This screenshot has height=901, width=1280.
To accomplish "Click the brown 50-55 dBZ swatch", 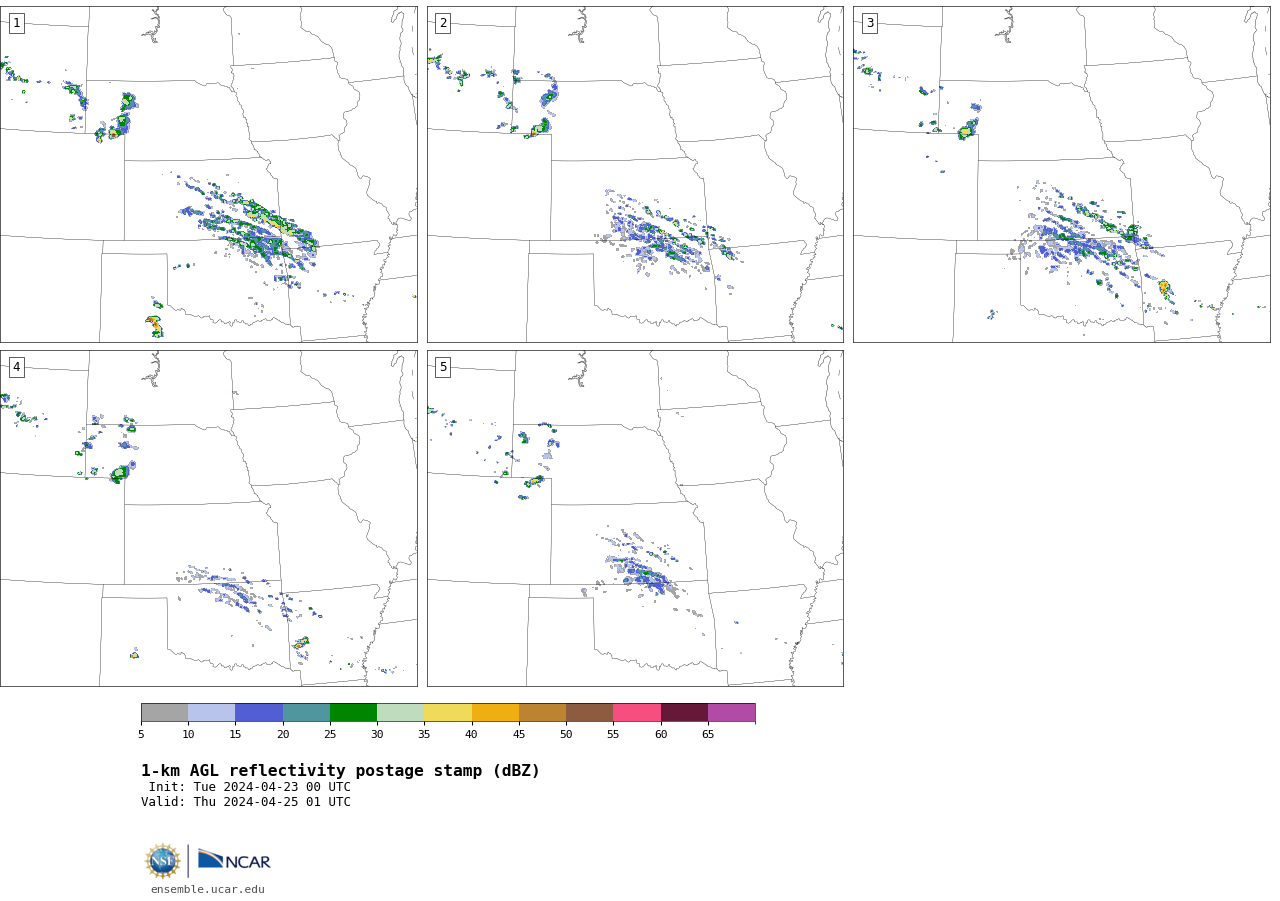I will (589, 713).
